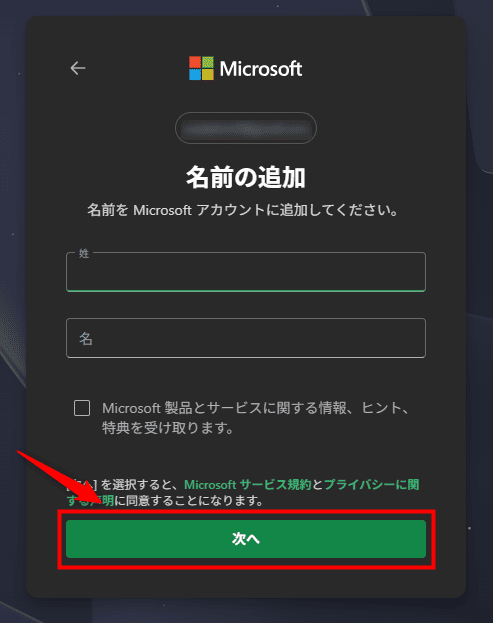Screen dimensions: 493x623
Task: Select the blurred account email pill
Action: pos(246,128)
